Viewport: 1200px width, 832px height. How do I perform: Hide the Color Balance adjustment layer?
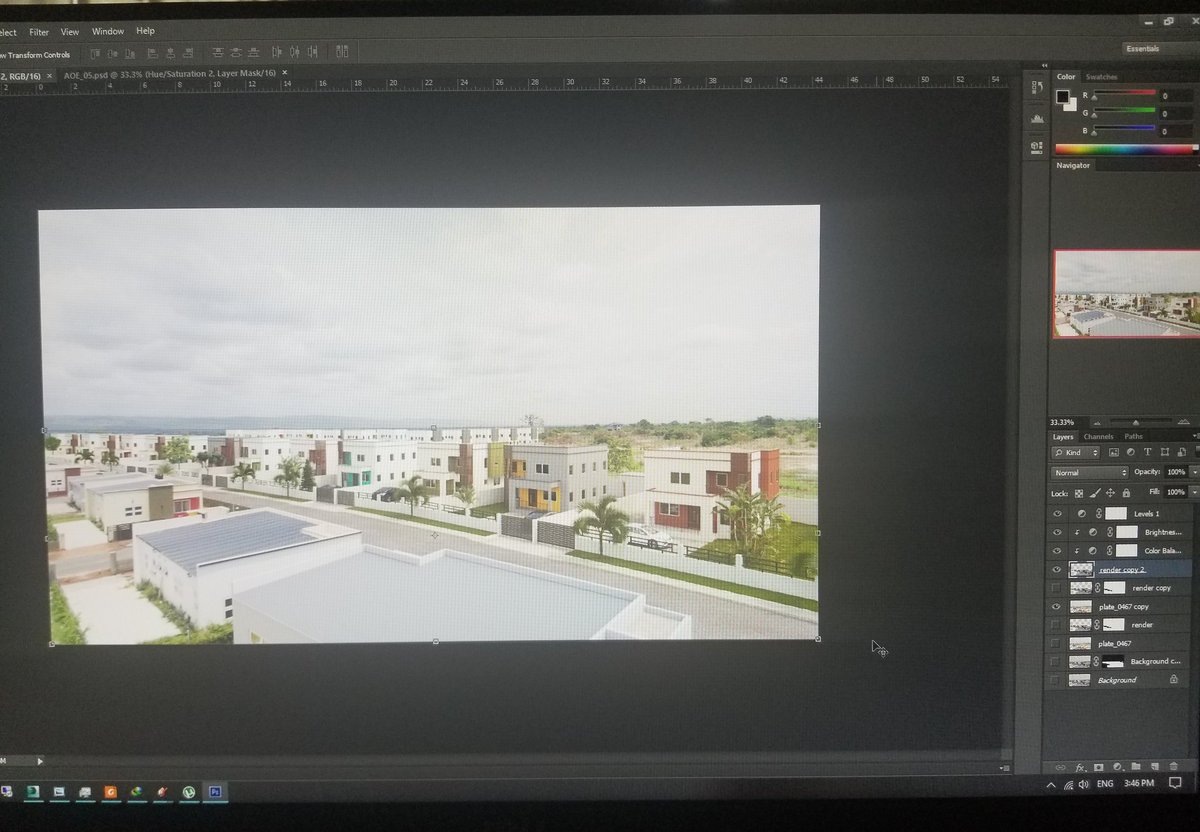point(1057,550)
